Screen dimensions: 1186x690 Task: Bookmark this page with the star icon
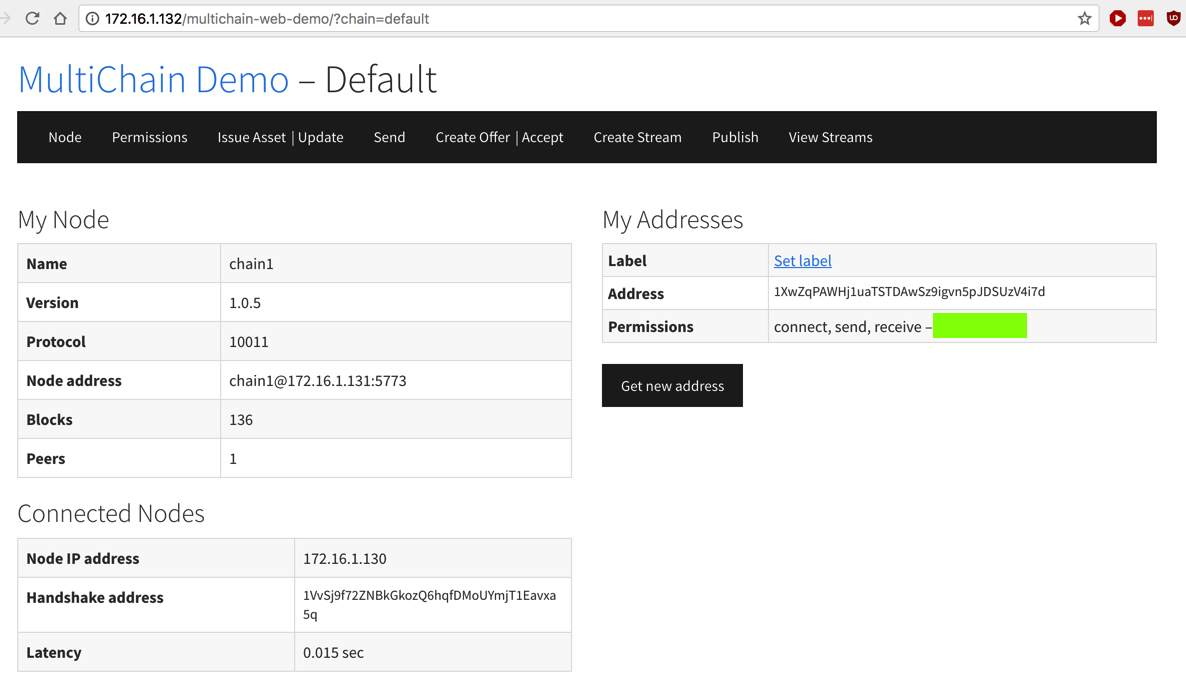[1084, 18]
